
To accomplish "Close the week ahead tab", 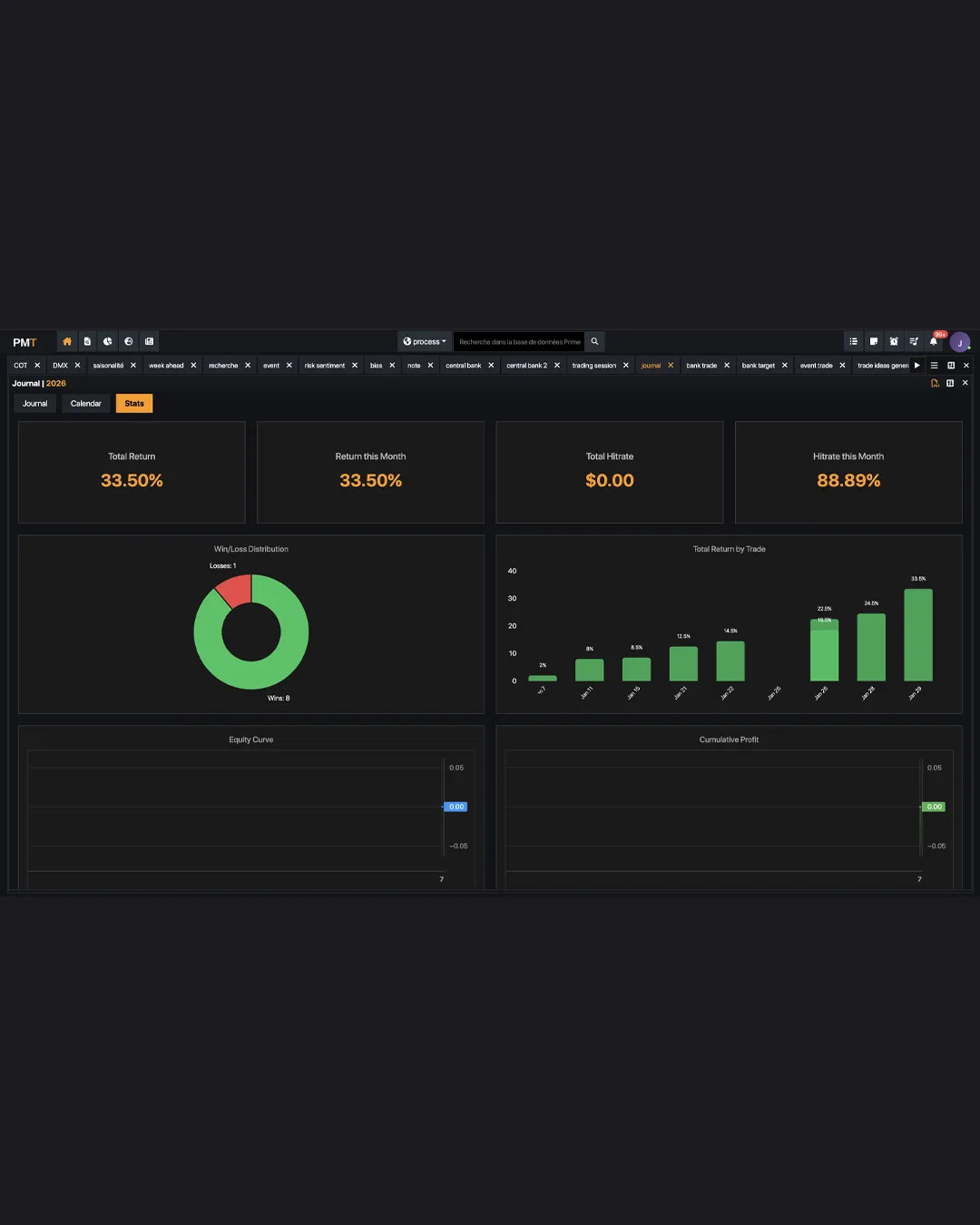I will [193, 366].
